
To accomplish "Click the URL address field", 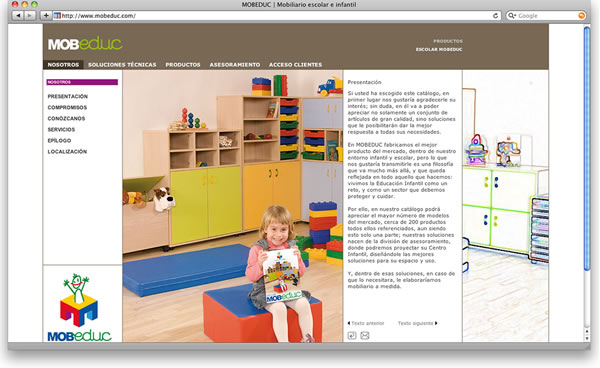I will pyautogui.click(x=276, y=16).
